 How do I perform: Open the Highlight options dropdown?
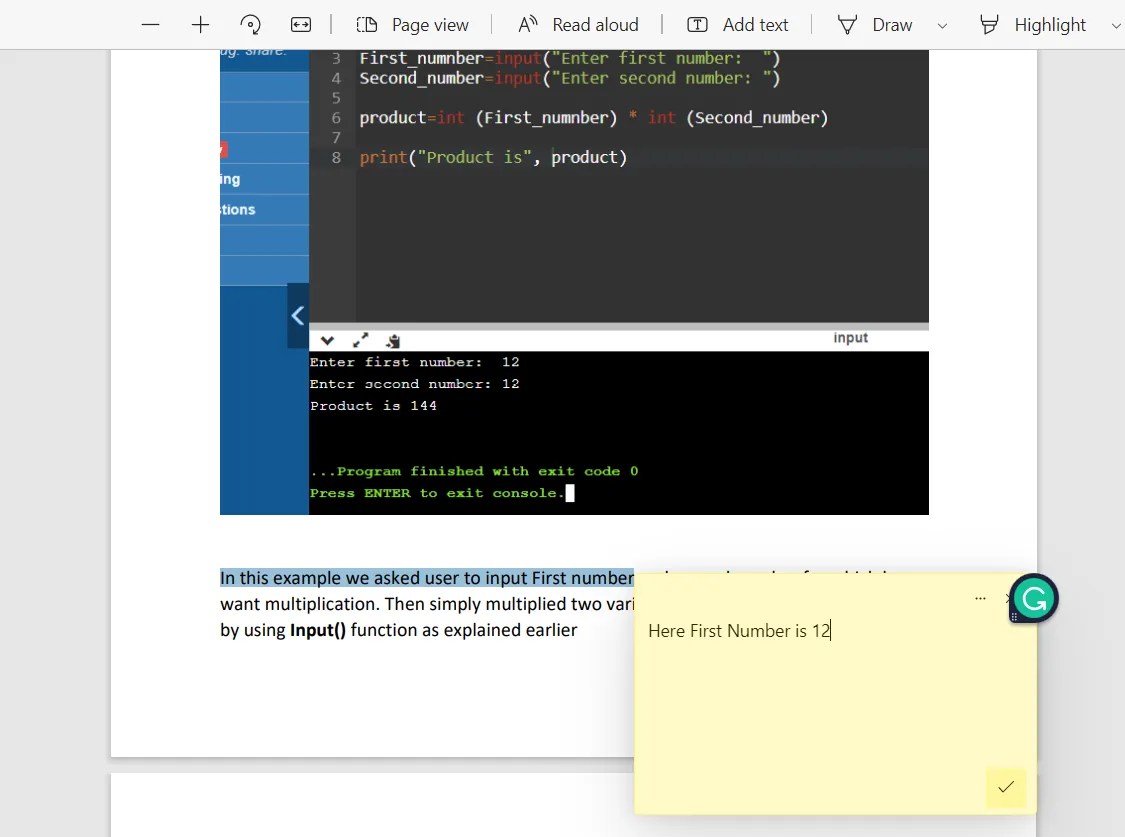[x=1117, y=24]
